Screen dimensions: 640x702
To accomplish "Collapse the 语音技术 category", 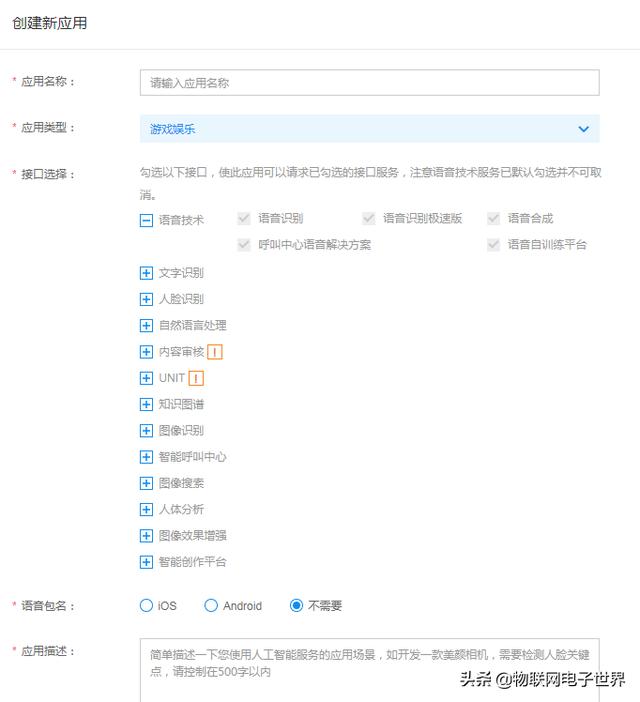I will click(146, 220).
